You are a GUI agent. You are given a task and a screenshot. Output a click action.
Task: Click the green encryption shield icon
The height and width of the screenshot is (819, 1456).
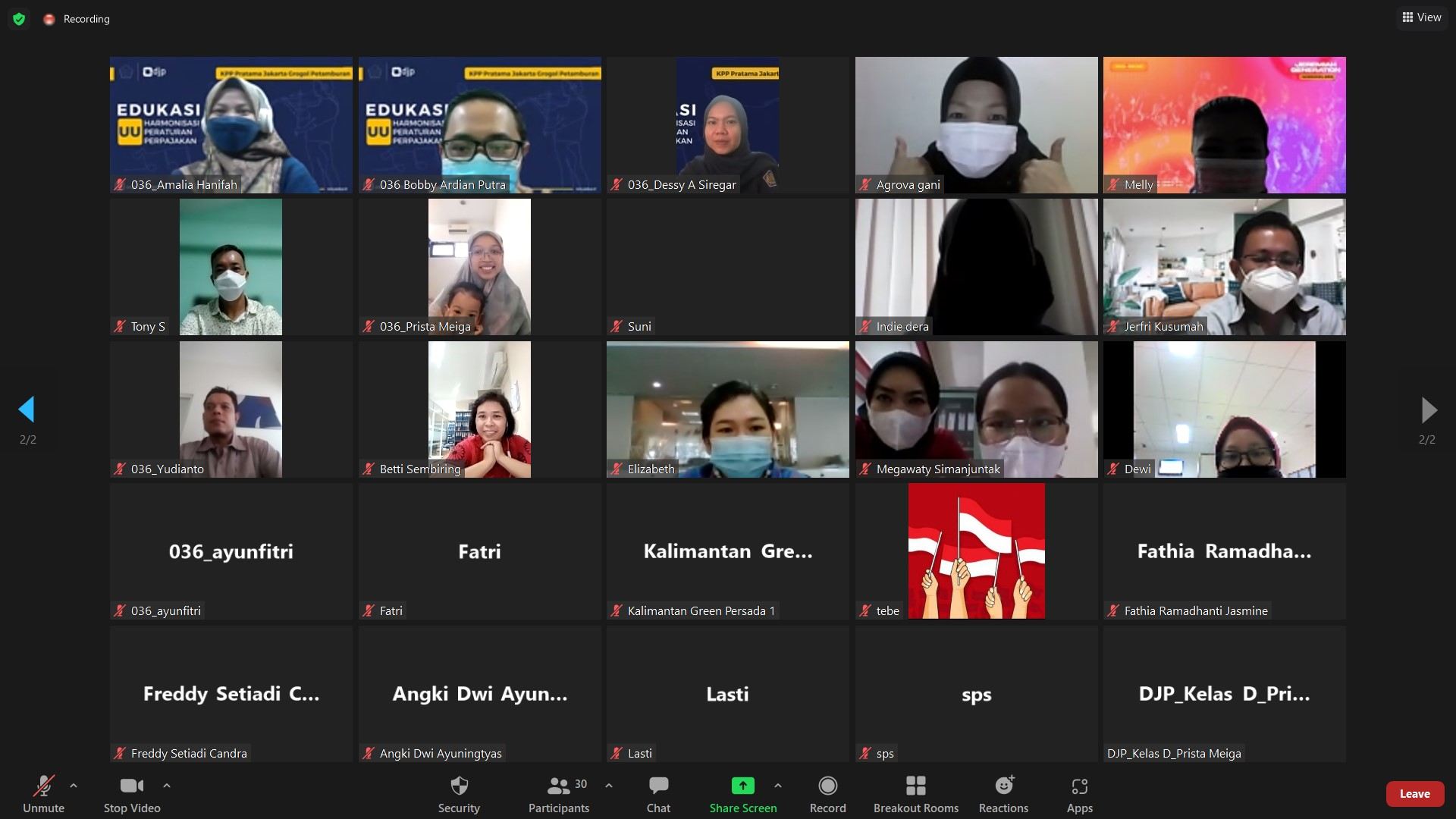[x=19, y=19]
